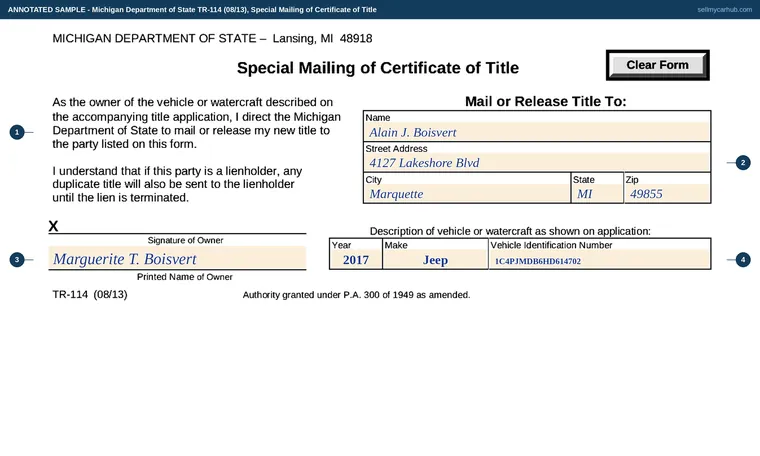The width and height of the screenshot is (760, 456).
Task: Edit the City field showing Marquette
Action: (467, 194)
